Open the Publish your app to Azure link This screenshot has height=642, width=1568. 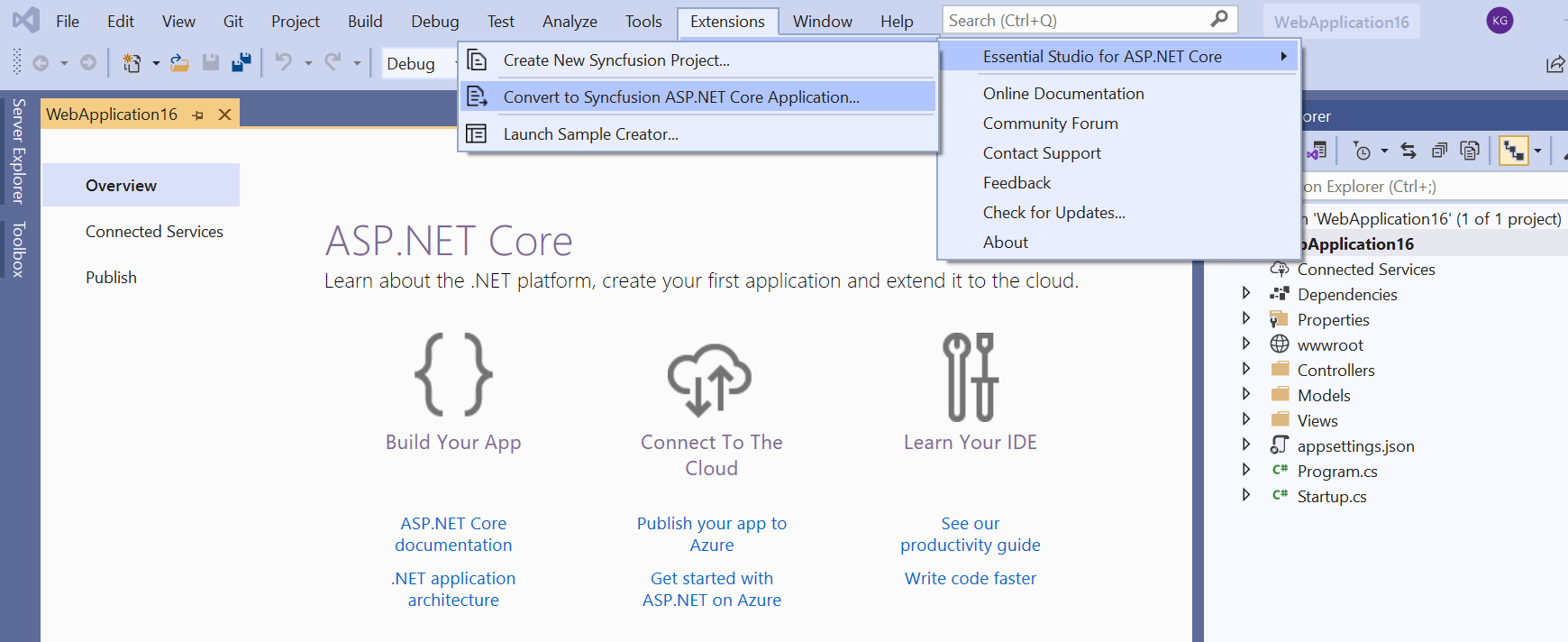click(x=712, y=534)
